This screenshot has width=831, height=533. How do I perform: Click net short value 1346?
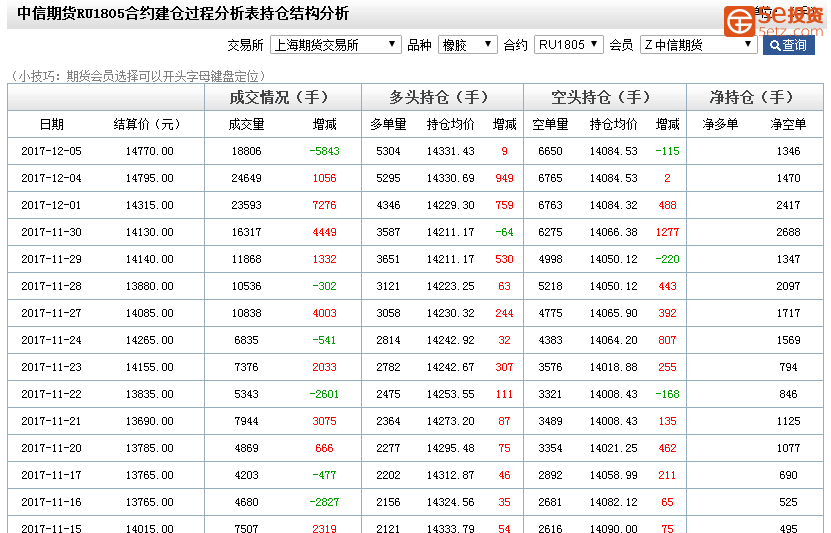coord(788,152)
